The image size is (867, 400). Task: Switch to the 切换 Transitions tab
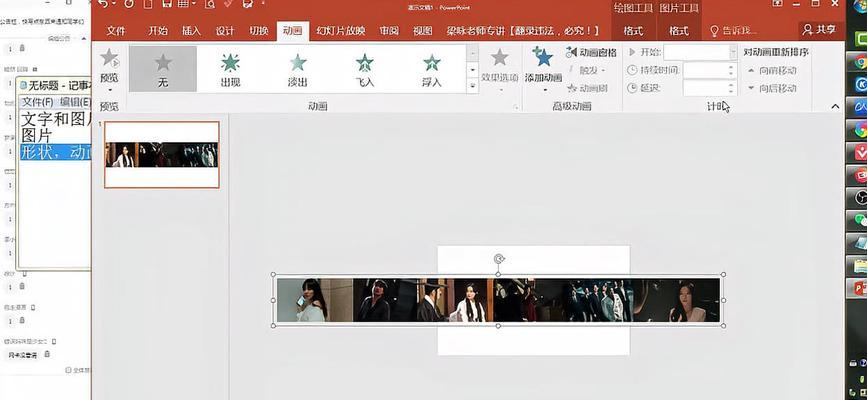coord(258,31)
